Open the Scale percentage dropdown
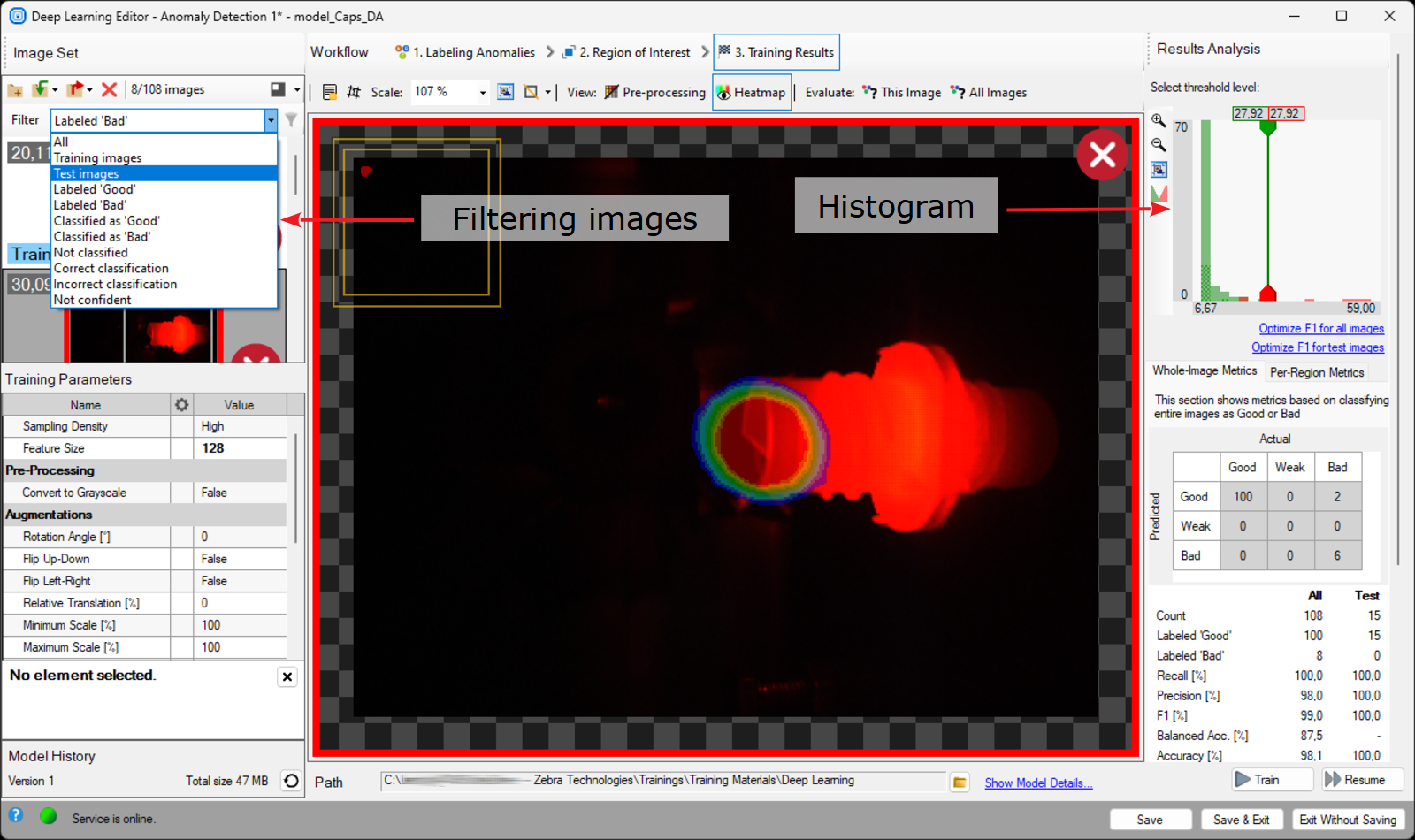The image size is (1415, 840). tap(482, 93)
